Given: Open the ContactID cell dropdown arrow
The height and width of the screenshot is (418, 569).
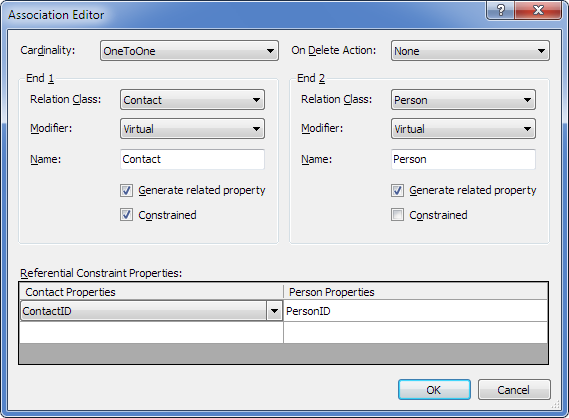Looking at the screenshot, I should pyautogui.click(x=274, y=311).
